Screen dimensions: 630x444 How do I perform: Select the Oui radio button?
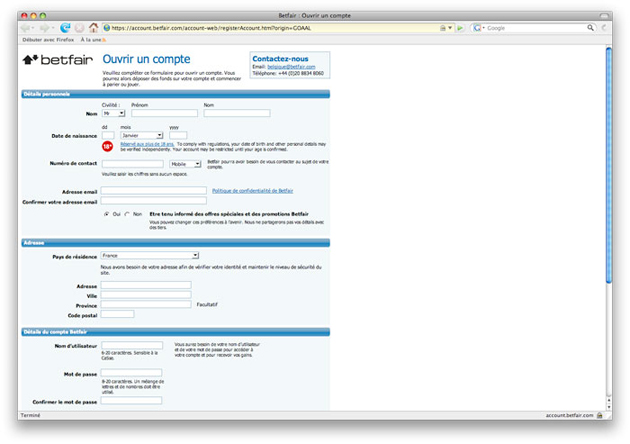pos(106,214)
